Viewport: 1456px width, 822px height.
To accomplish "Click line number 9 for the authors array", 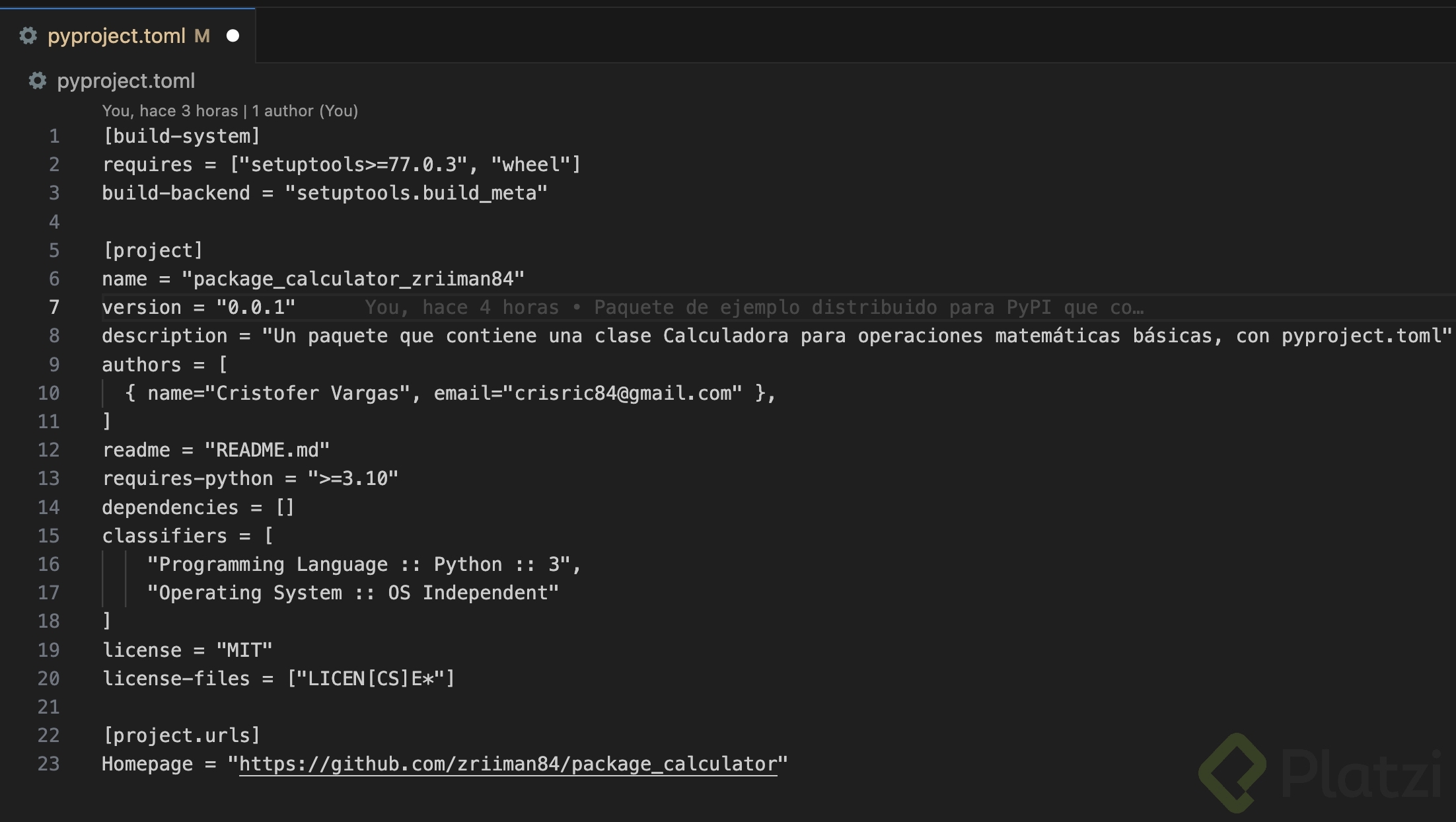I will point(54,365).
